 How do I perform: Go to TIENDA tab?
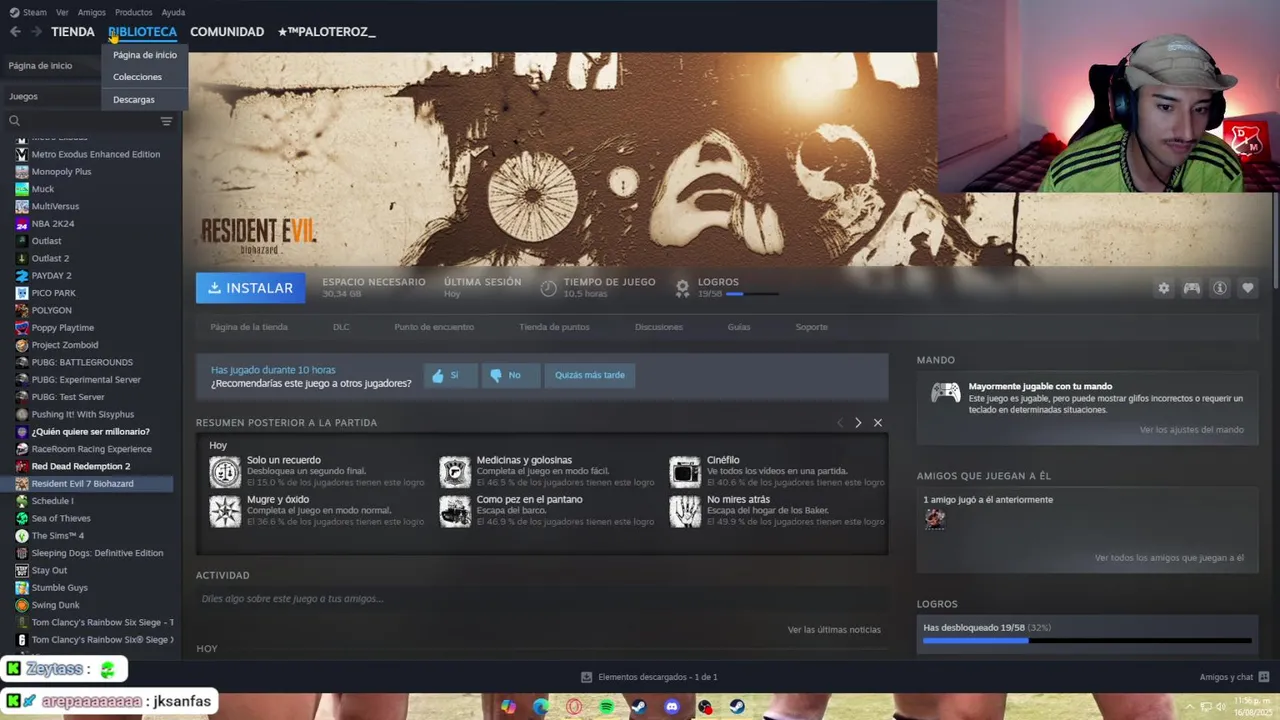[x=73, y=32]
